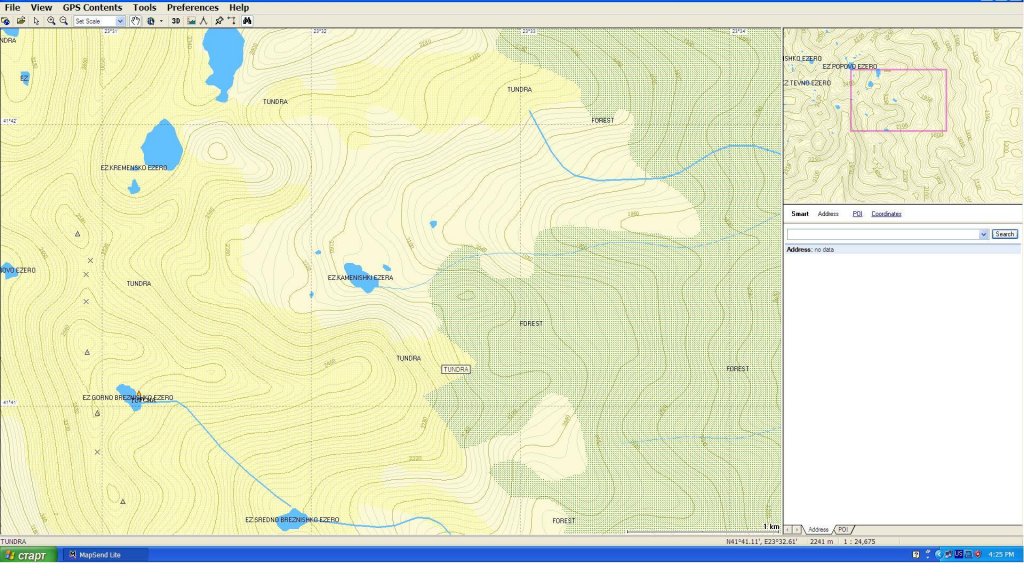The height and width of the screenshot is (576, 1024).
Task: Click the open folder toolbar icon
Action: coord(21,21)
